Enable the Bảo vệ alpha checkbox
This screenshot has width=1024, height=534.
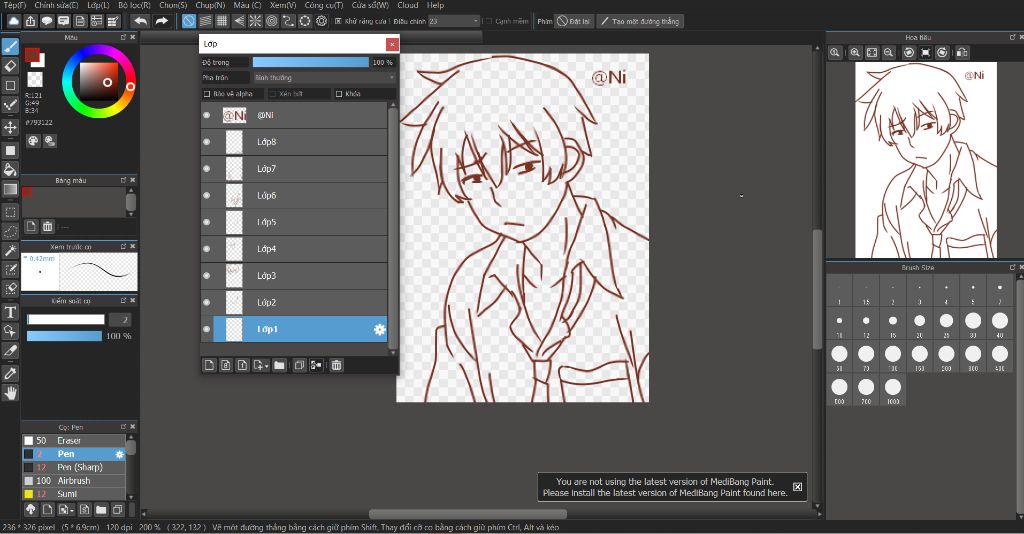click(207, 94)
